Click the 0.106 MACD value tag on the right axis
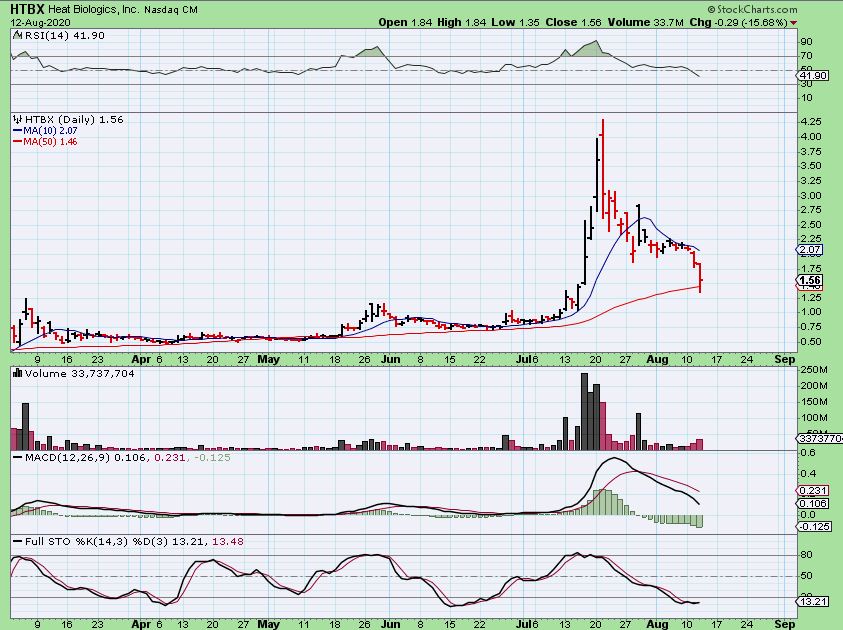The height and width of the screenshot is (630, 843). pos(812,504)
